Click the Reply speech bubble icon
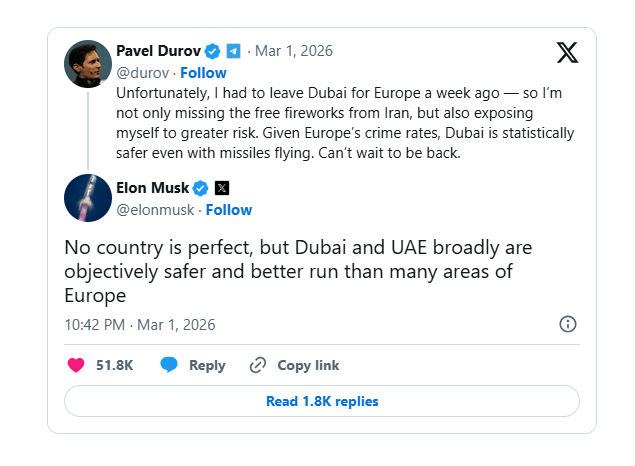Image resolution: width=635 pixels, height=466 pixels. (170, 365)
